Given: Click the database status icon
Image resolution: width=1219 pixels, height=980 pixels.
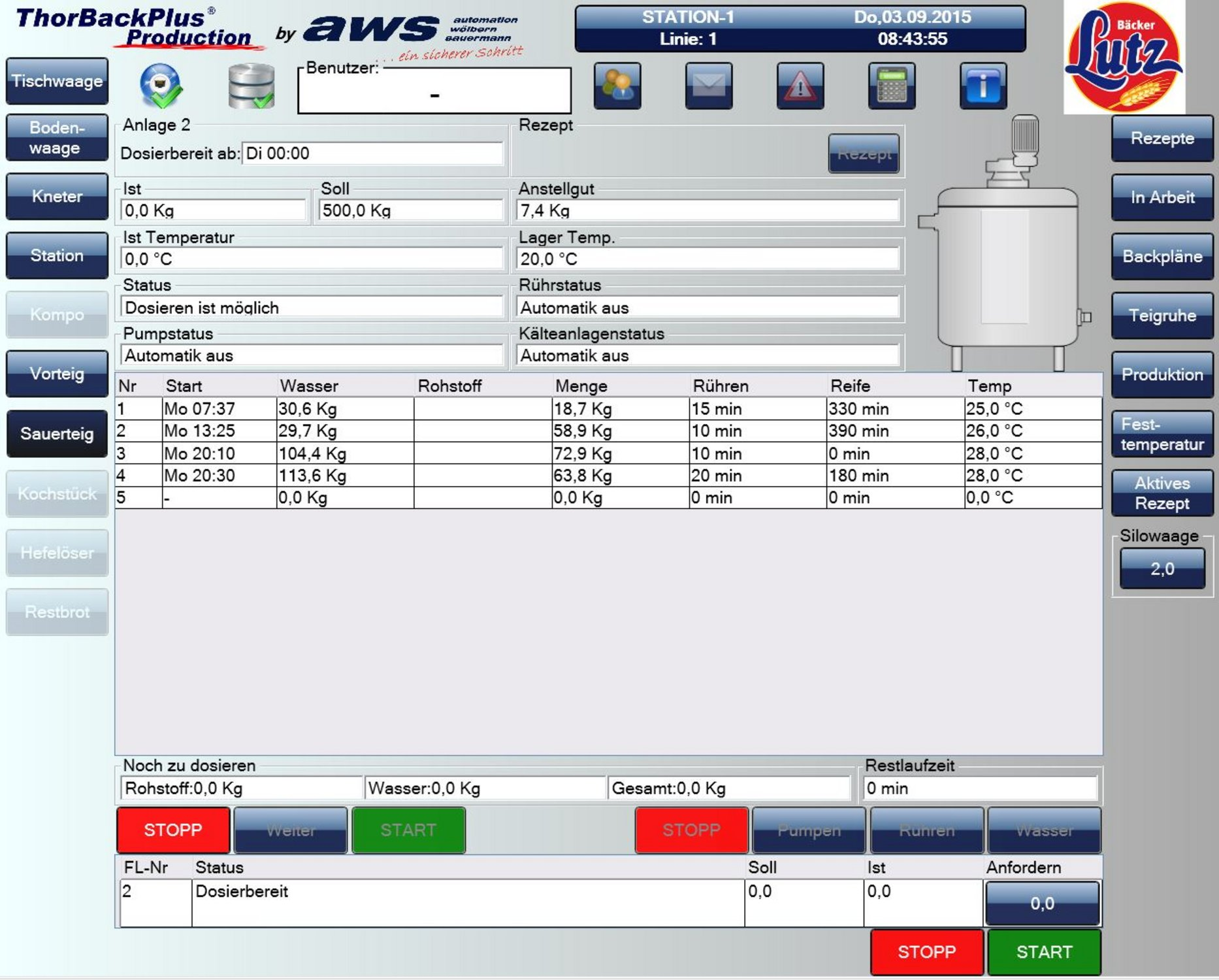Looking at the screenshot, I should pos(251,86).
